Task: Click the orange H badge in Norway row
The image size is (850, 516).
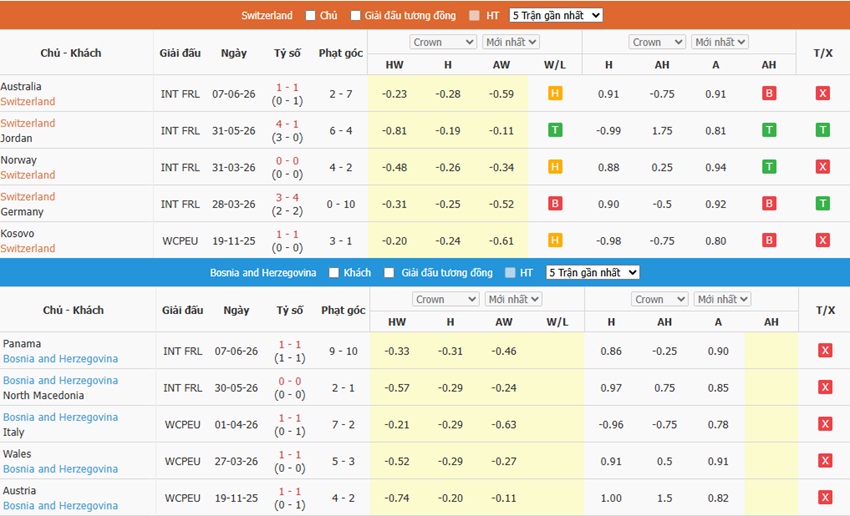Action: coord(555,167)
